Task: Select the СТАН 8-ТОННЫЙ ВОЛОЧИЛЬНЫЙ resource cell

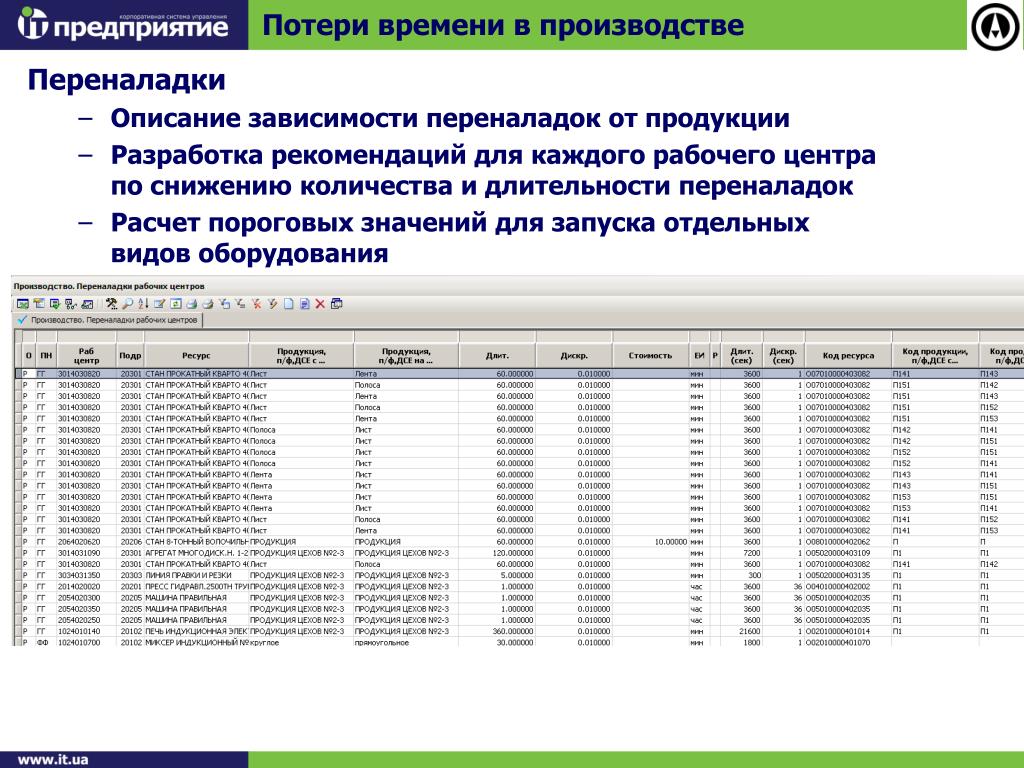Action: pos(196,542)
